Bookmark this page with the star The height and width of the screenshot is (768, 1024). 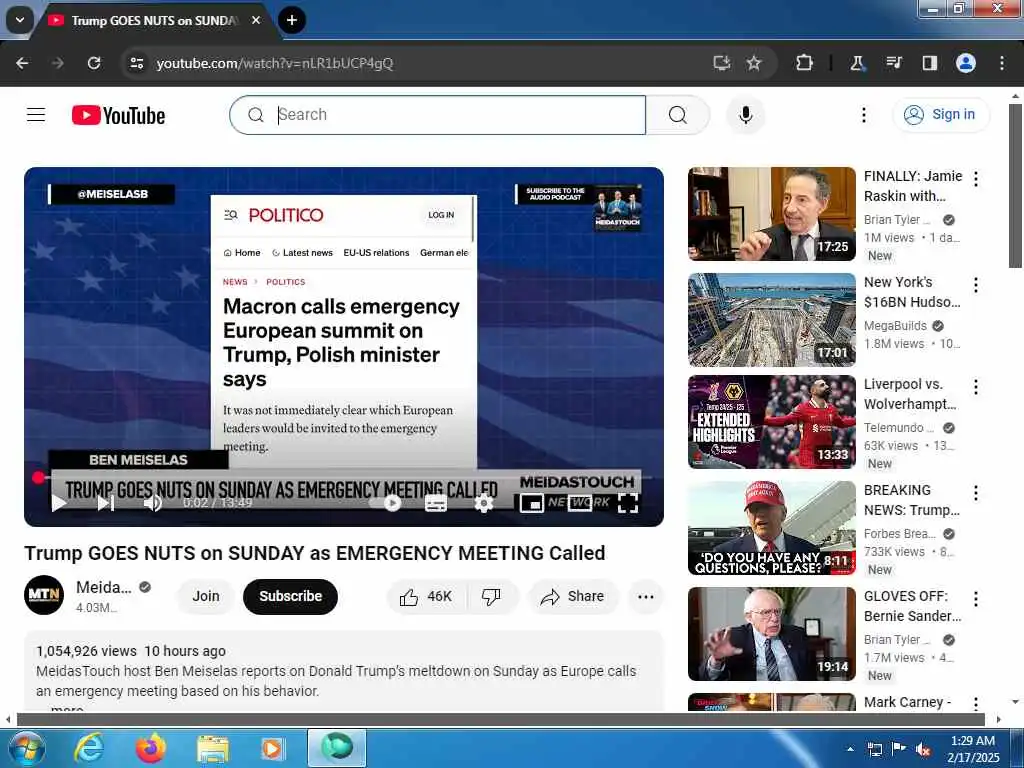click(x=754, y=63)
